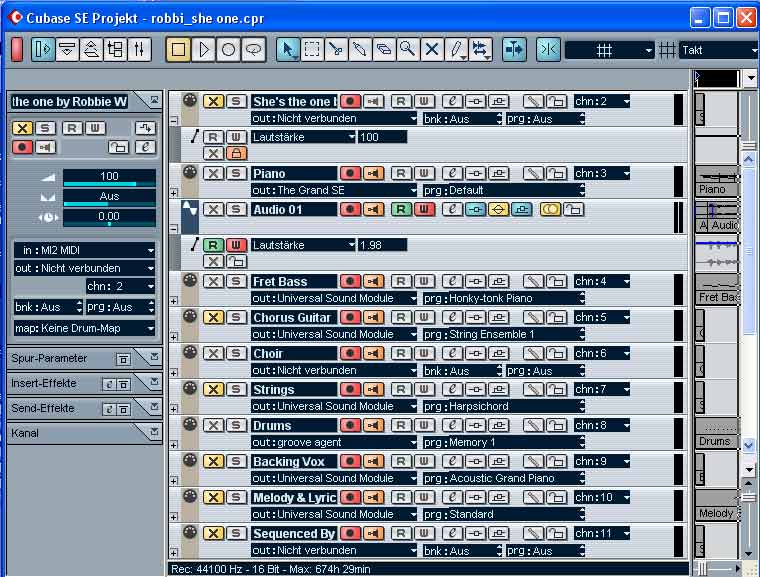Click the Stop transport button

tap(178, 49)
